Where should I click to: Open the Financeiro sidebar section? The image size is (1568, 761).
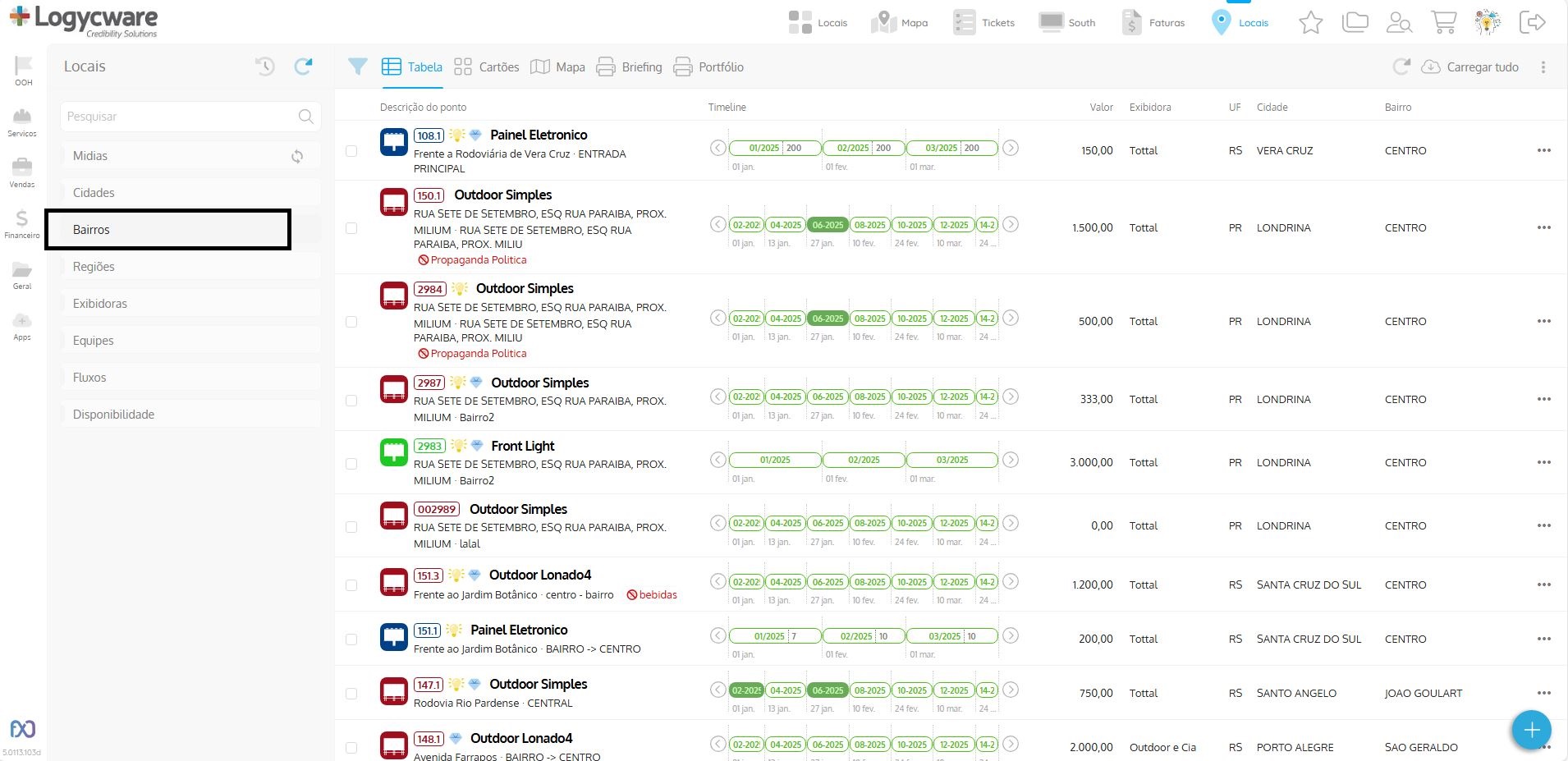(22, 223)
